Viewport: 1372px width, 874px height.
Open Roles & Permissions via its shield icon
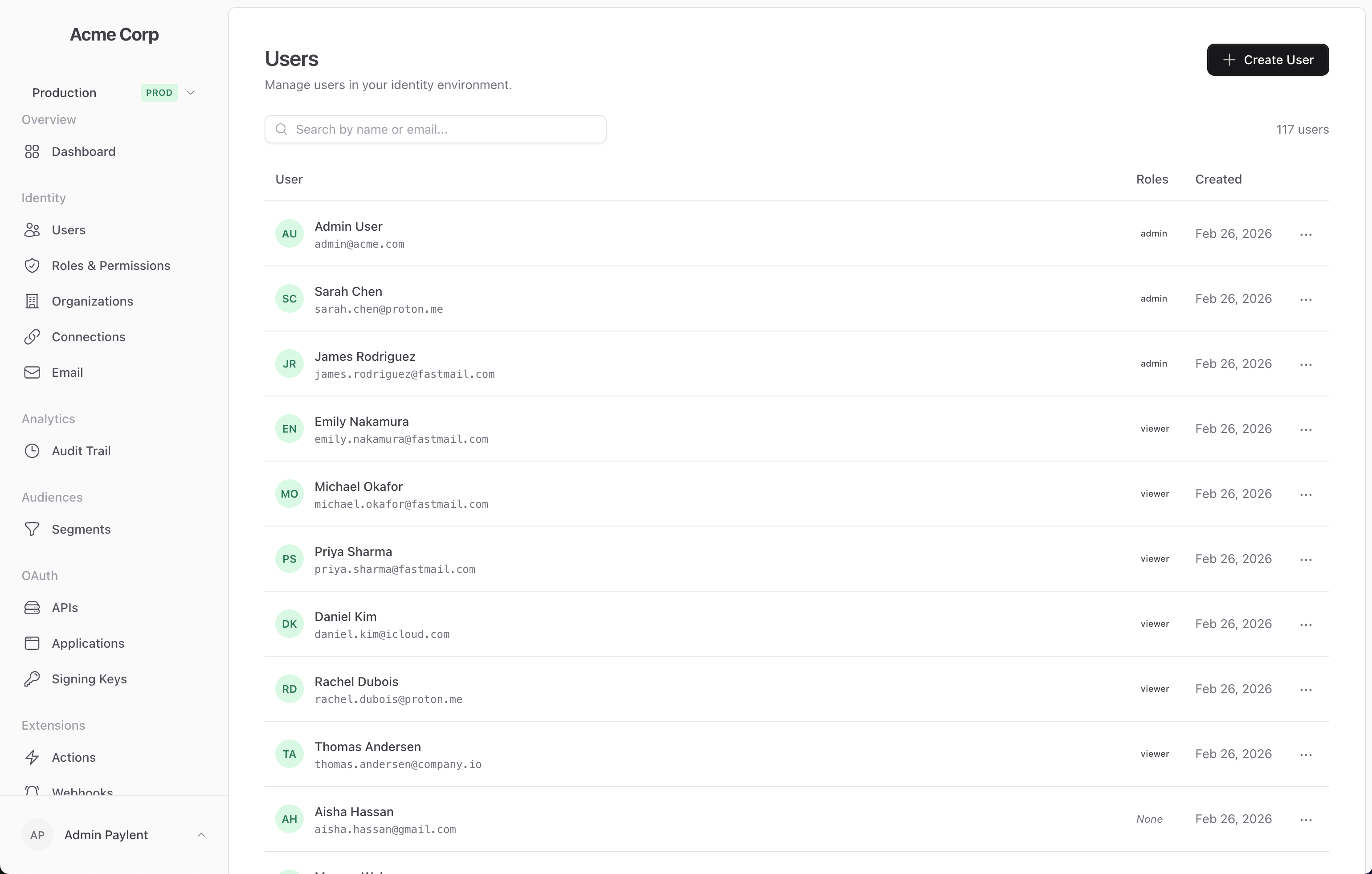(x=32, y=265)
